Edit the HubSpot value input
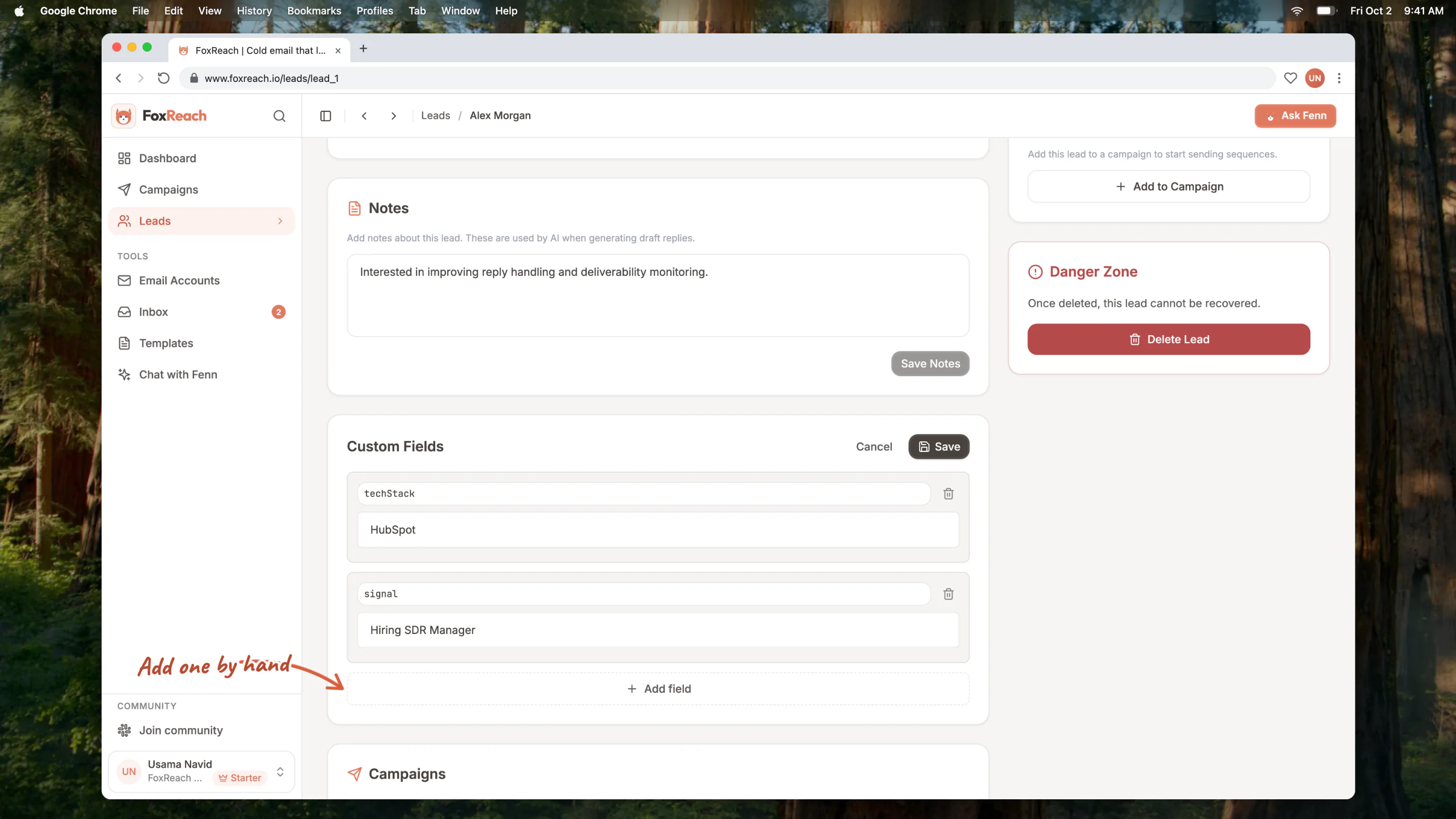This screenshot has height=819, width=1456. coord(658,530)
